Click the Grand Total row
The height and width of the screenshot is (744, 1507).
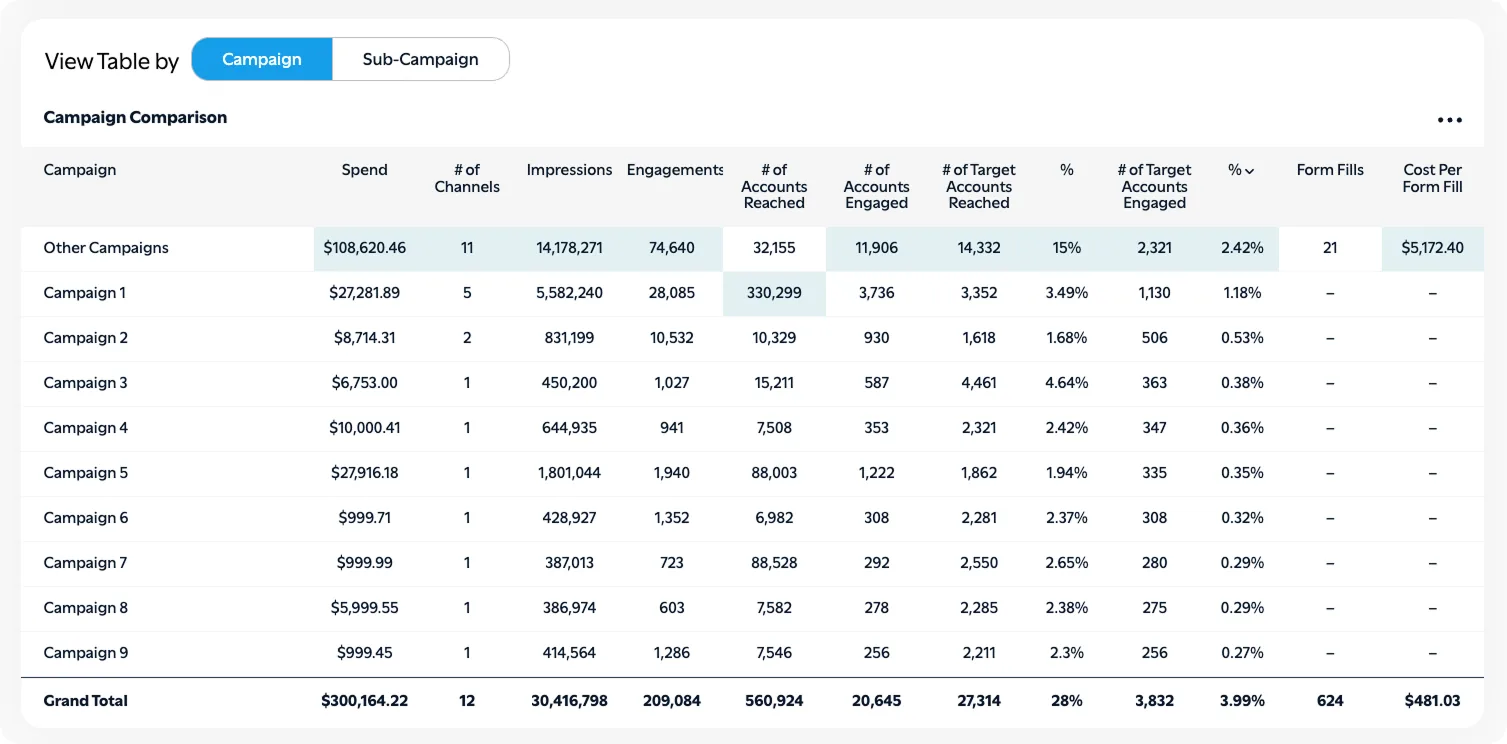pos(85,700)
